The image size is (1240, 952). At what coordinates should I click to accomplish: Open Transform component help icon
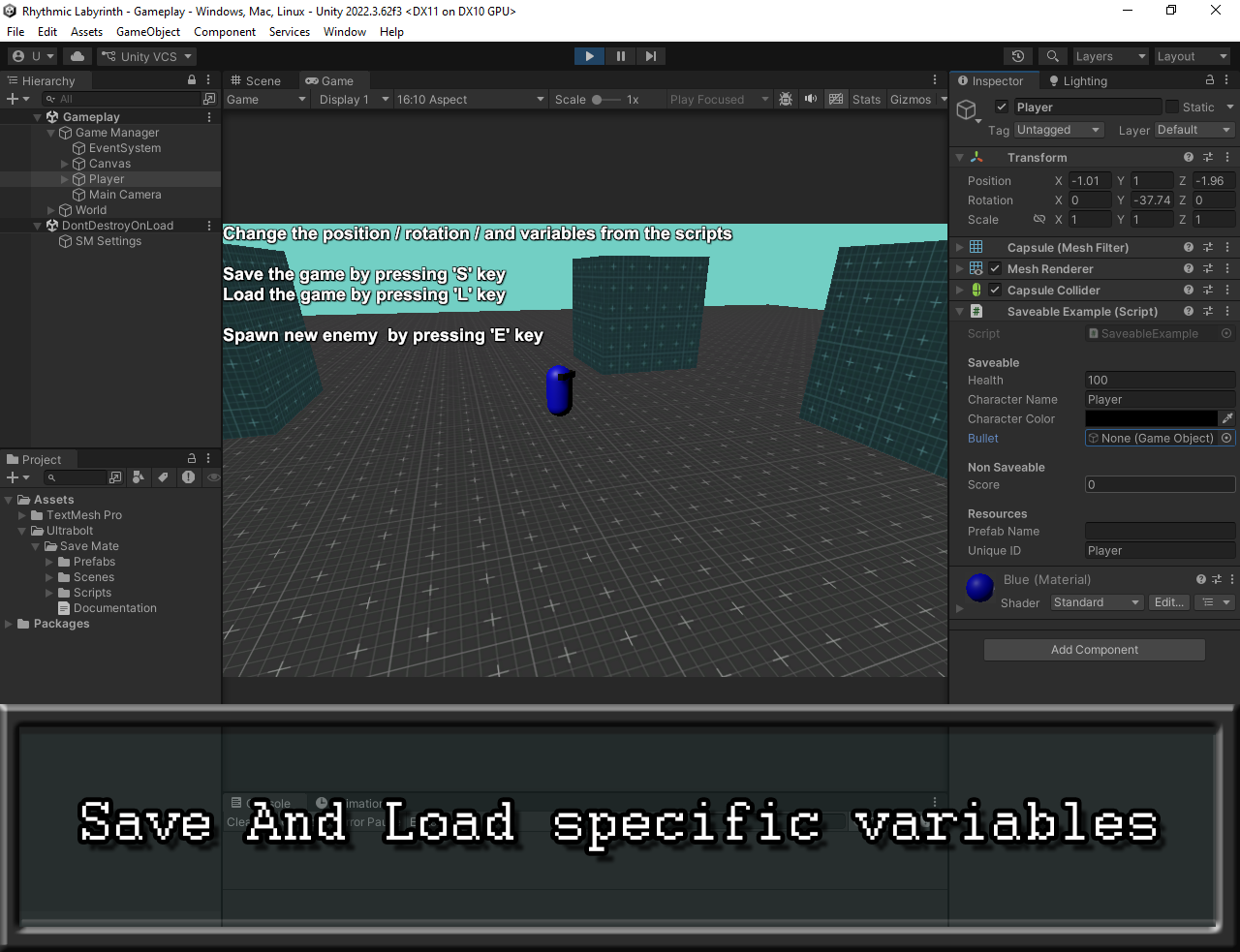click(x=1189, y=157)
